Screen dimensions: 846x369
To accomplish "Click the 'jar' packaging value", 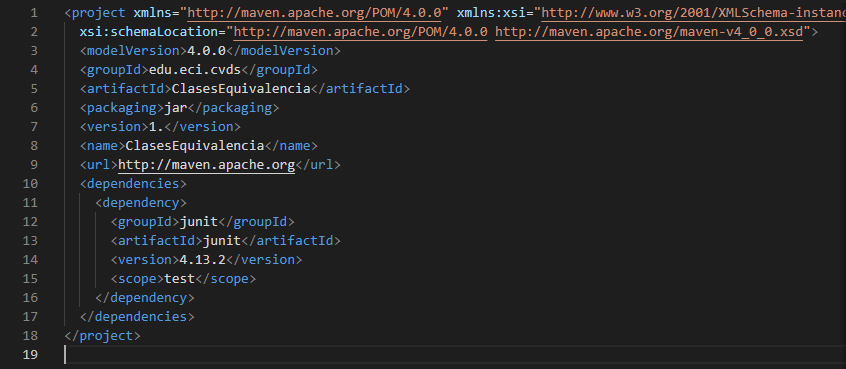I will click(176, 108).
